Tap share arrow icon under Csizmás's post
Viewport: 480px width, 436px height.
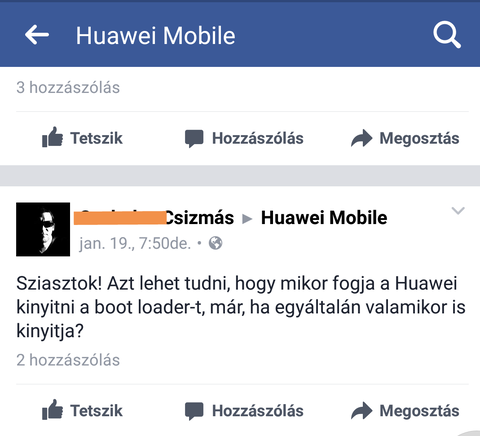[361, 411]
